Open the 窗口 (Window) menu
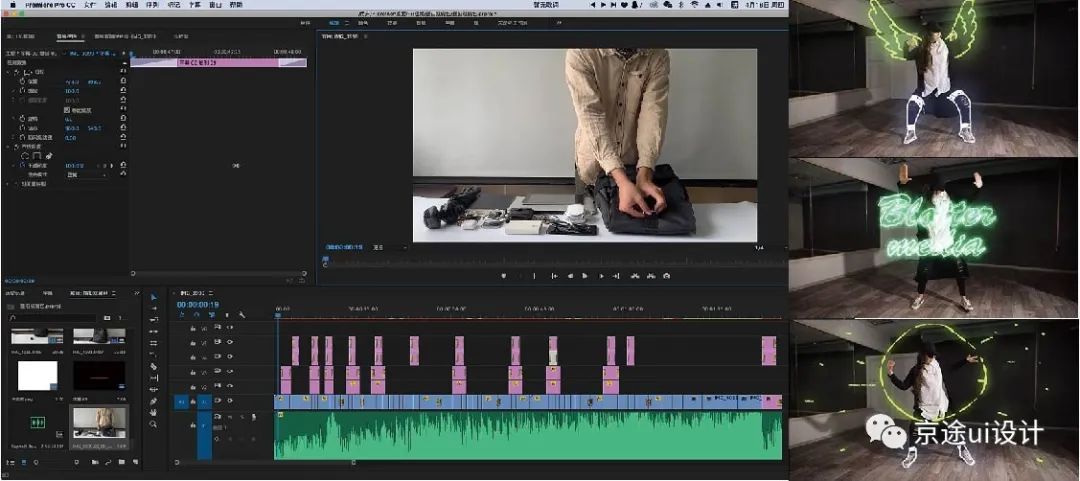This screenshot has height=481, width=1080. [x=215, y=4]
